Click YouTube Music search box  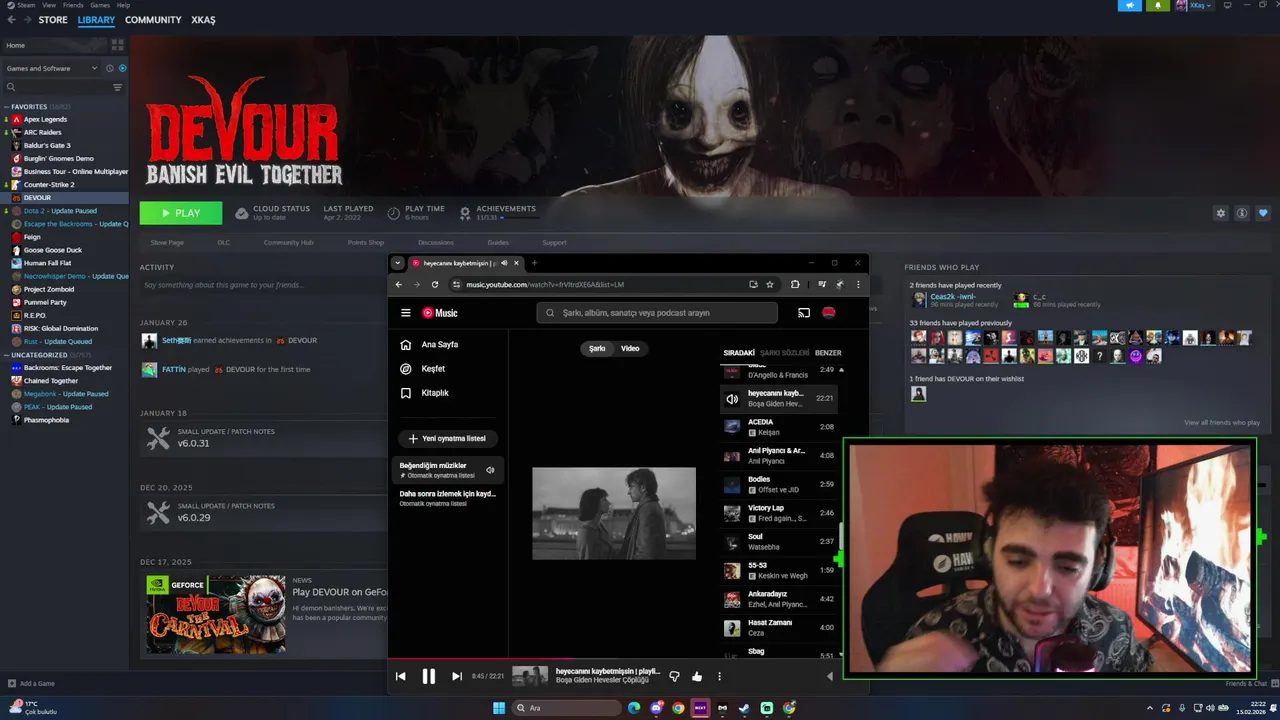[657, 313]
